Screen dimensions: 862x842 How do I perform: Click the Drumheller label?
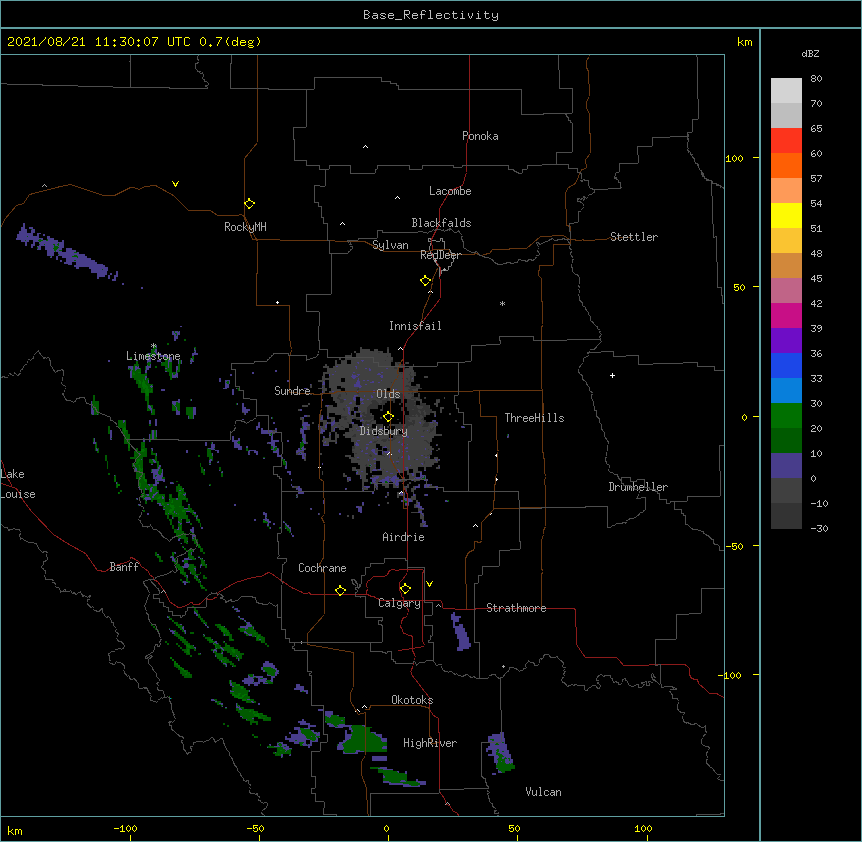638,487
